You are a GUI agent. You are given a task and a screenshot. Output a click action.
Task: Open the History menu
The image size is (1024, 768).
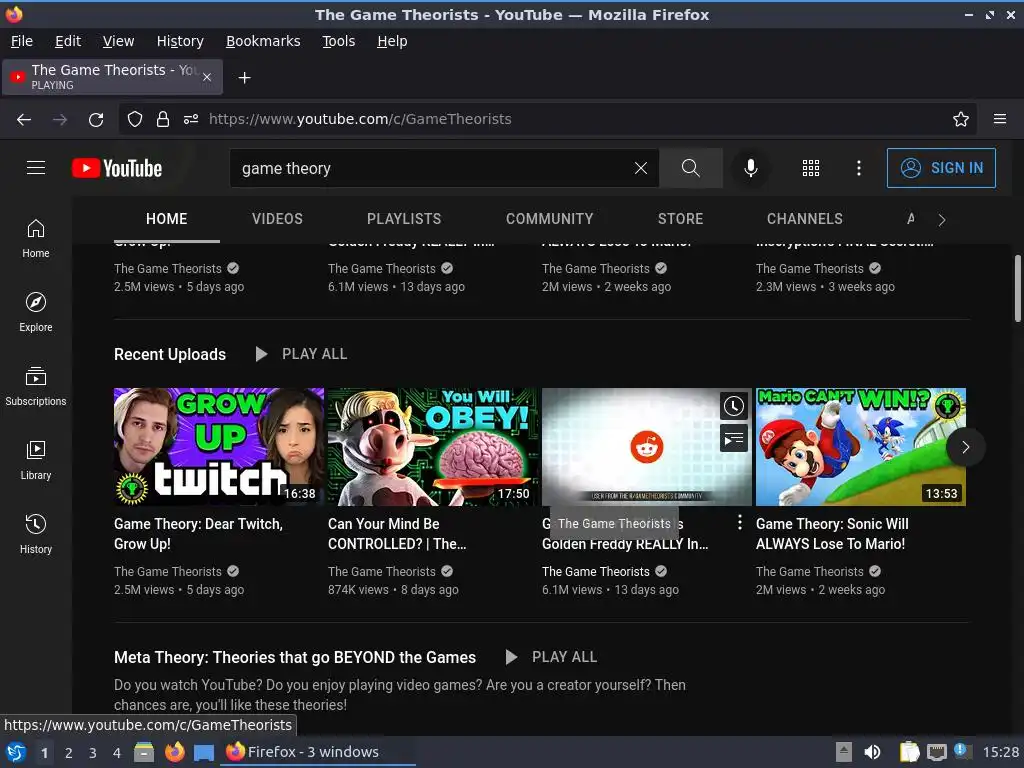tap(180, 41)
